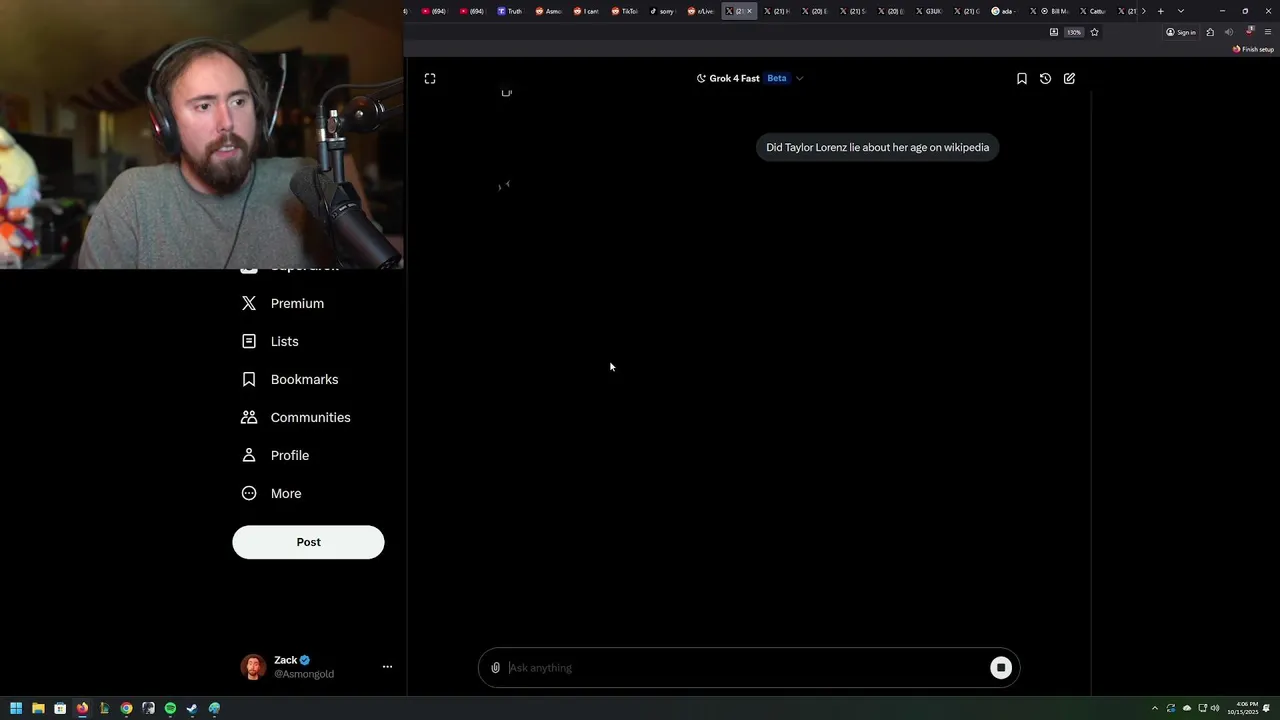Open the list-all-tabs dropdown arrow
This screenshot has height=720, width=1280.
[x=1181, y=11]
